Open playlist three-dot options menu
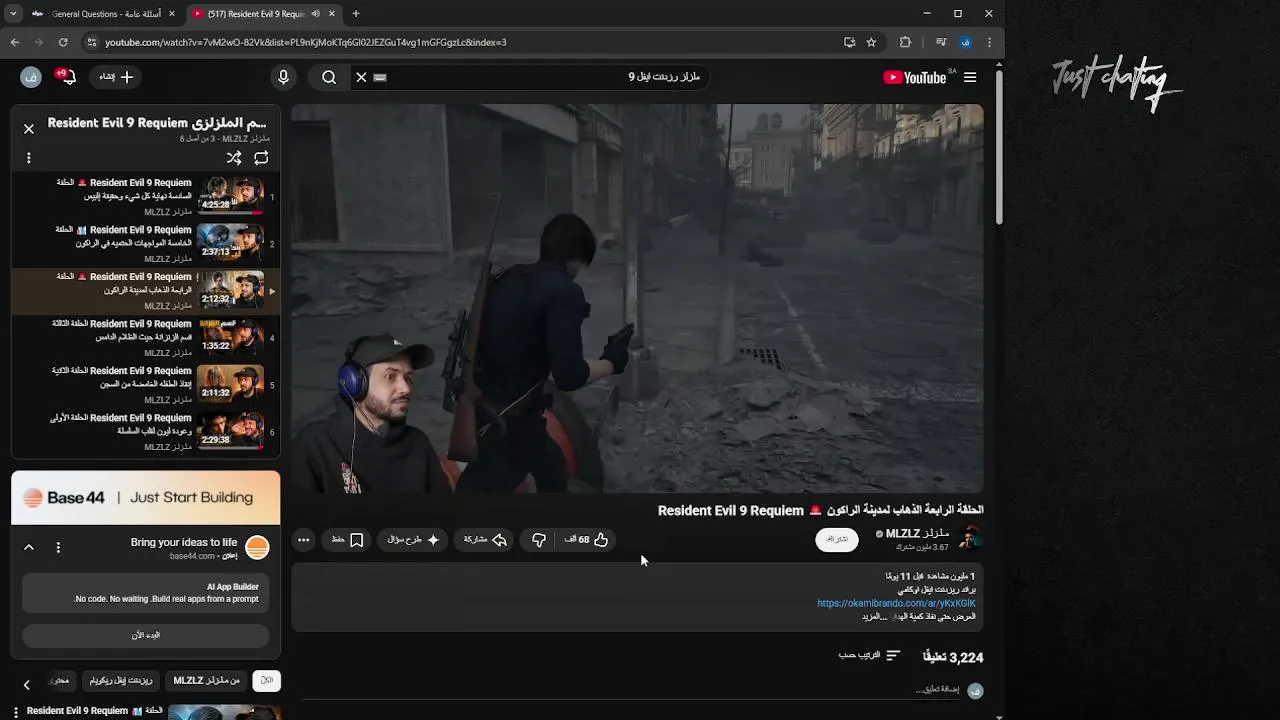1280x720 pixels. (29, 158)
